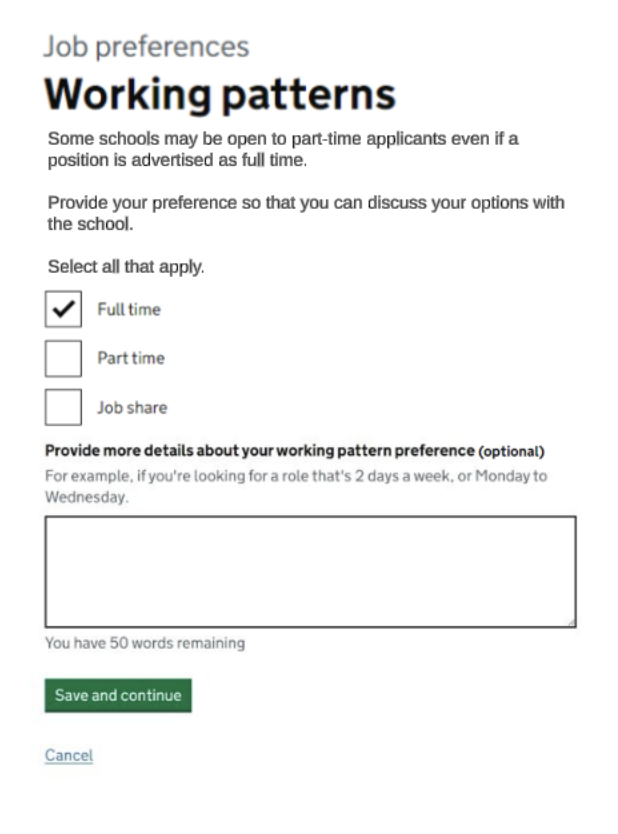The height and width of the screenshot is (834, 618).
Task: Focus the working pattern details text area
Action: coord(310,571)
